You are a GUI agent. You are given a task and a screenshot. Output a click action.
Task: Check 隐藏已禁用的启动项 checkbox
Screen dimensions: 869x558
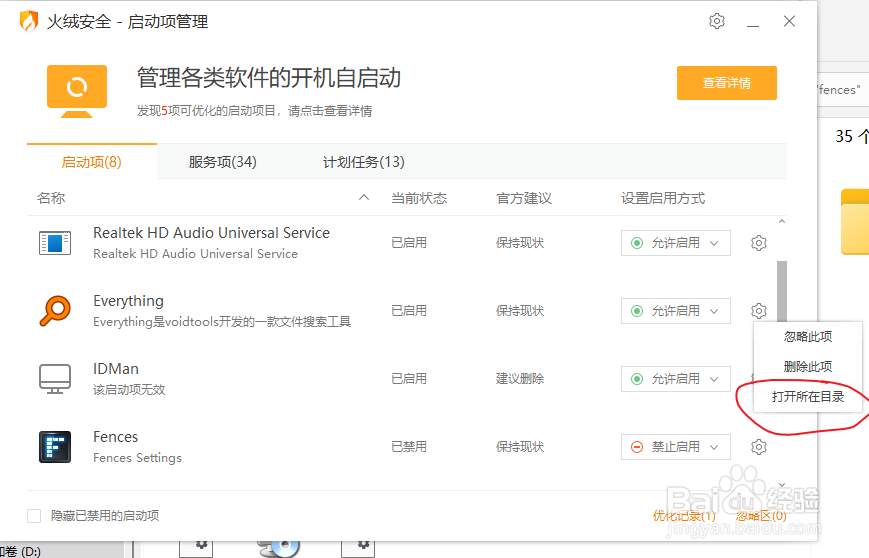[x=34, y=516]
